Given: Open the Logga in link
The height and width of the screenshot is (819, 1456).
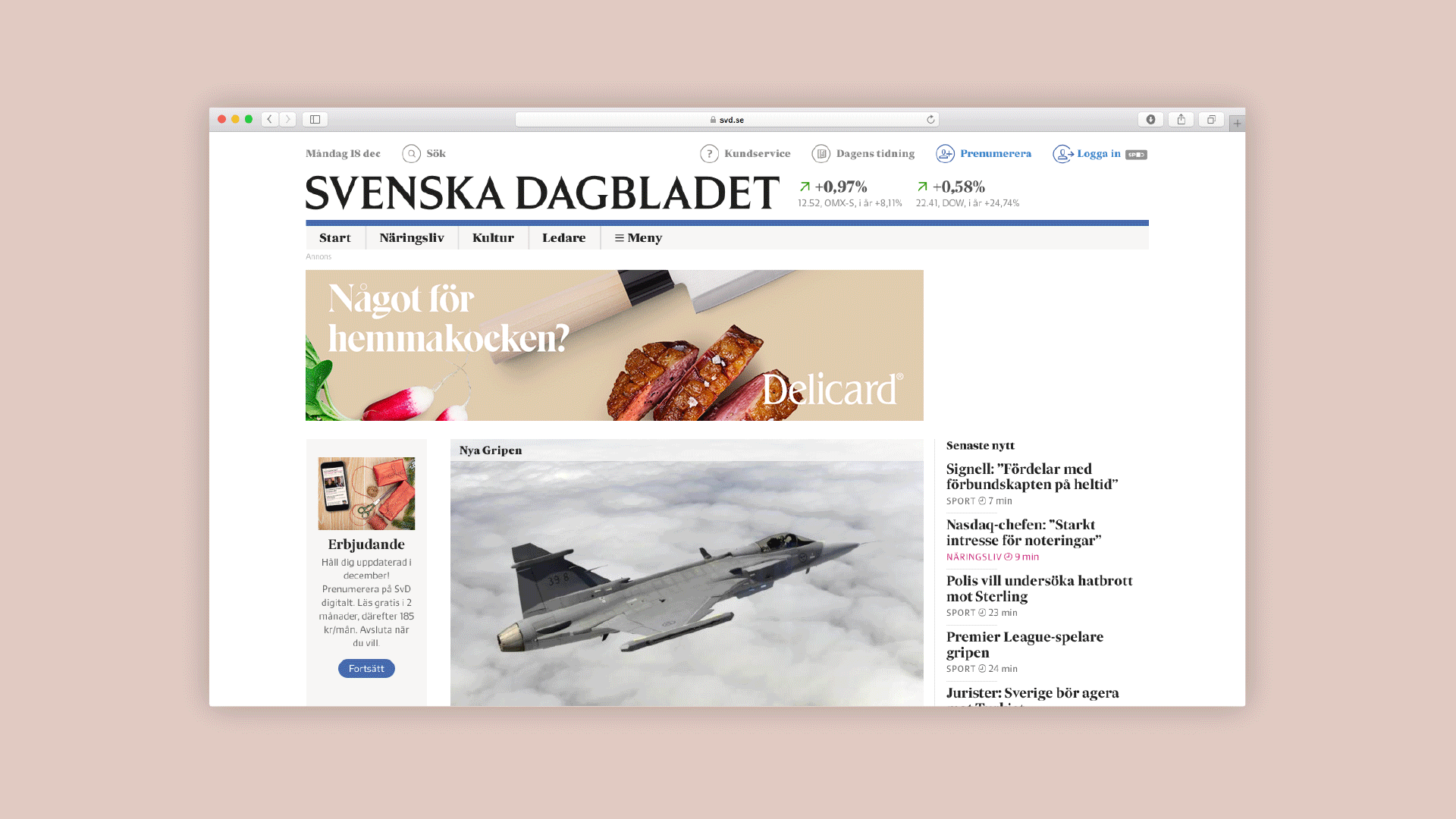Looking at the screenshot, I should pos(1098,154).
